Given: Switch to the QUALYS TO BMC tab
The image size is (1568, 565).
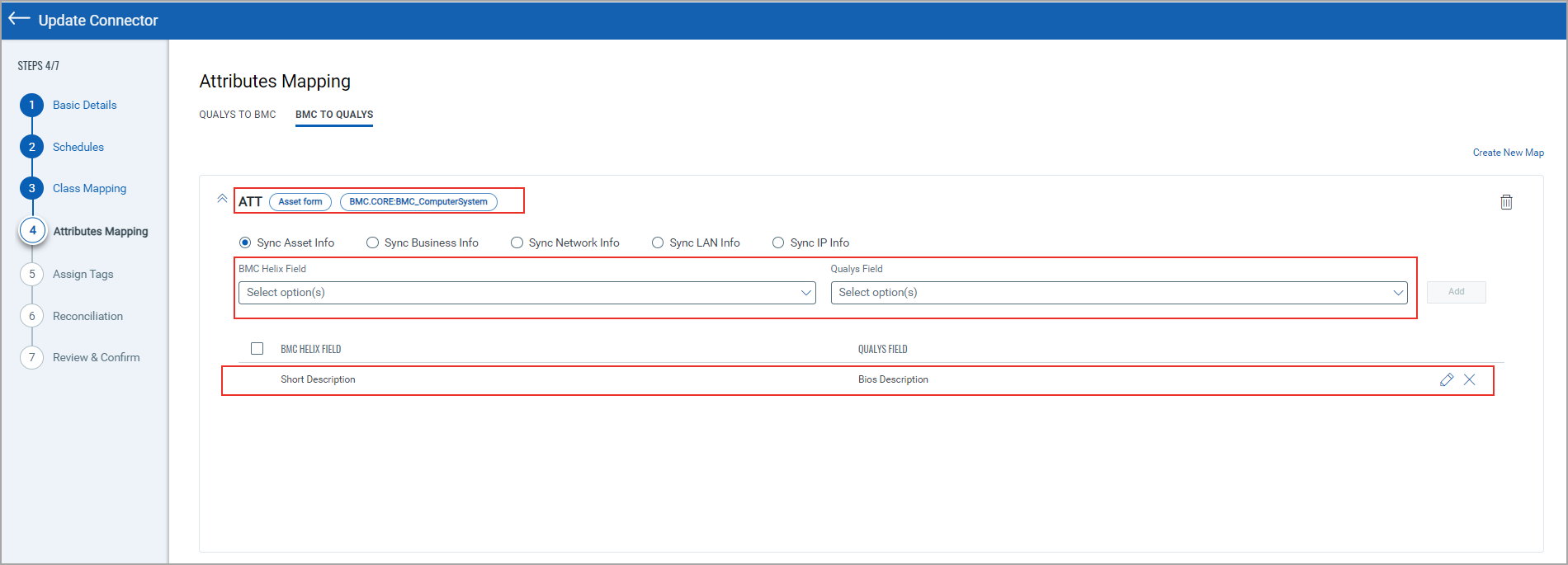Looking at the screenshot, I should pyautogui.click(x=238, y=115).
